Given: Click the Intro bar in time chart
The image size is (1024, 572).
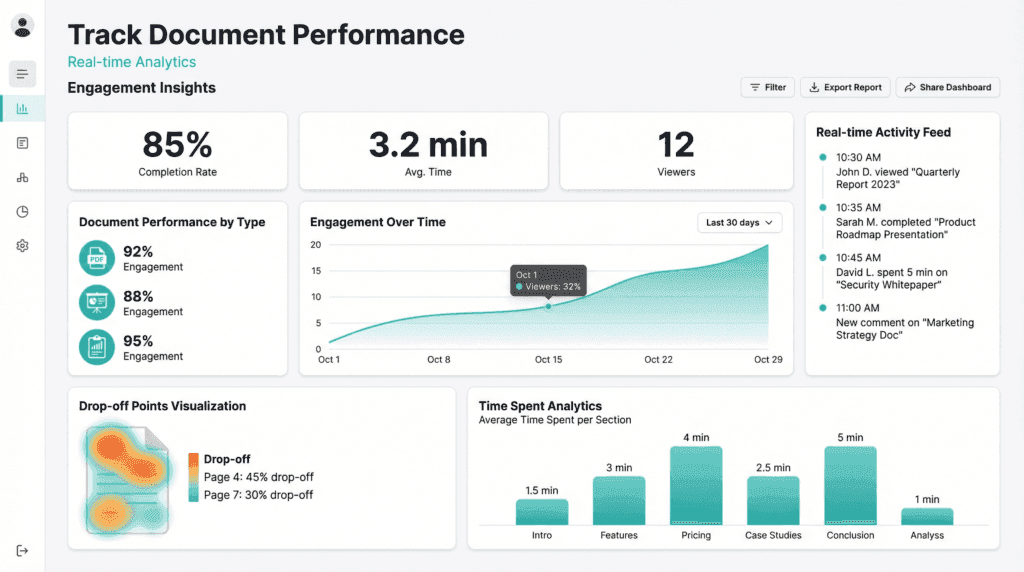Looking at the screenshot, I should click(542, 512).
